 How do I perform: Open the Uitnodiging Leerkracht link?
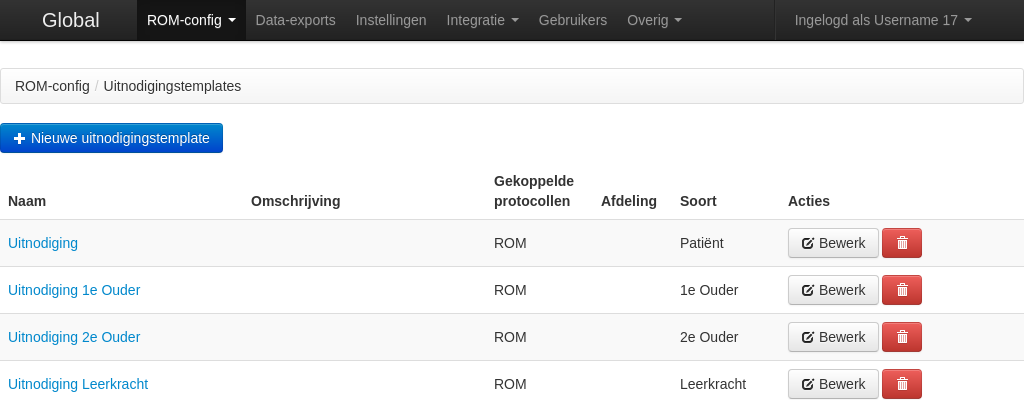[x=78, y=384]
